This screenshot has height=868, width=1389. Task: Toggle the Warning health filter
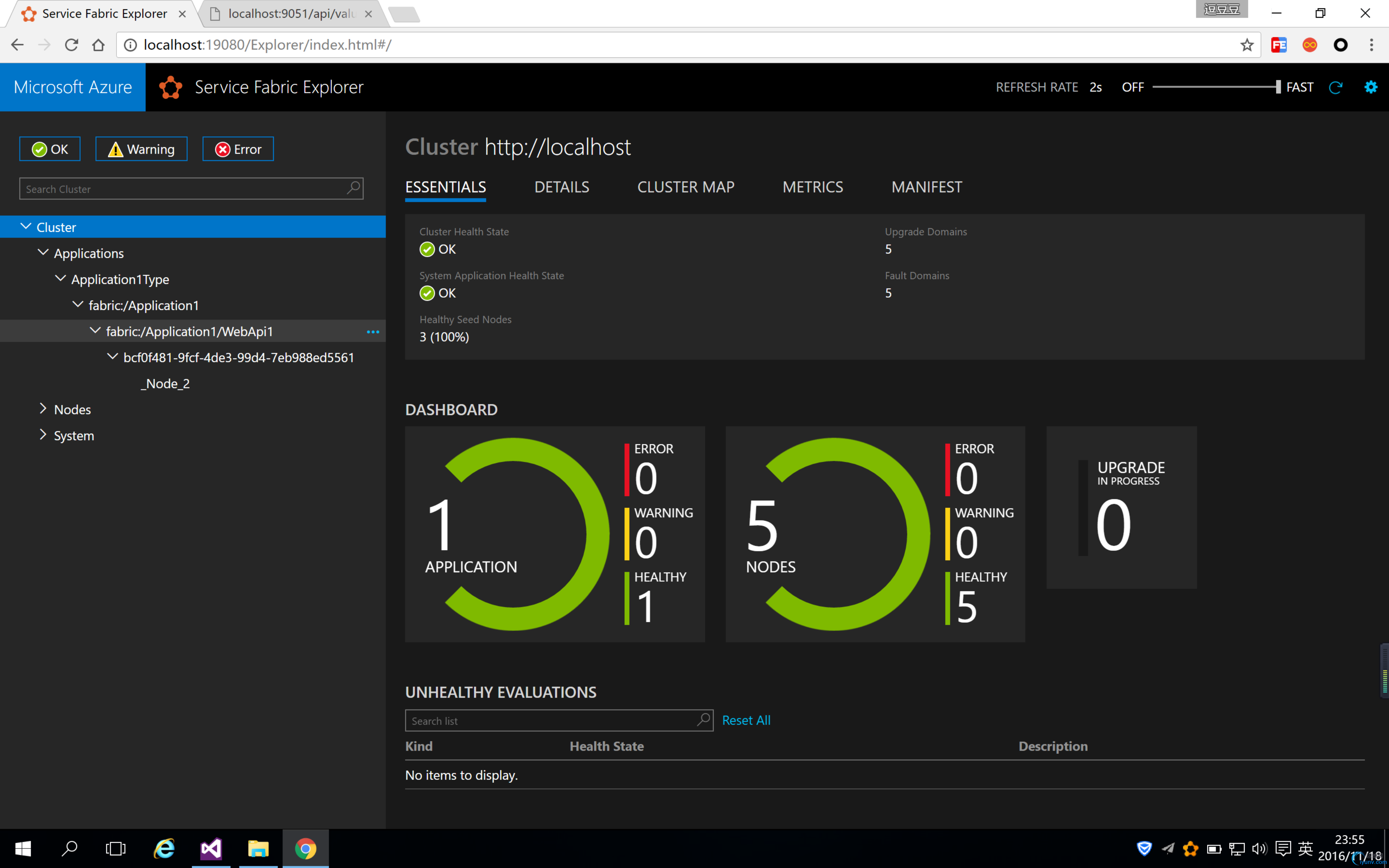click(141, 149)
